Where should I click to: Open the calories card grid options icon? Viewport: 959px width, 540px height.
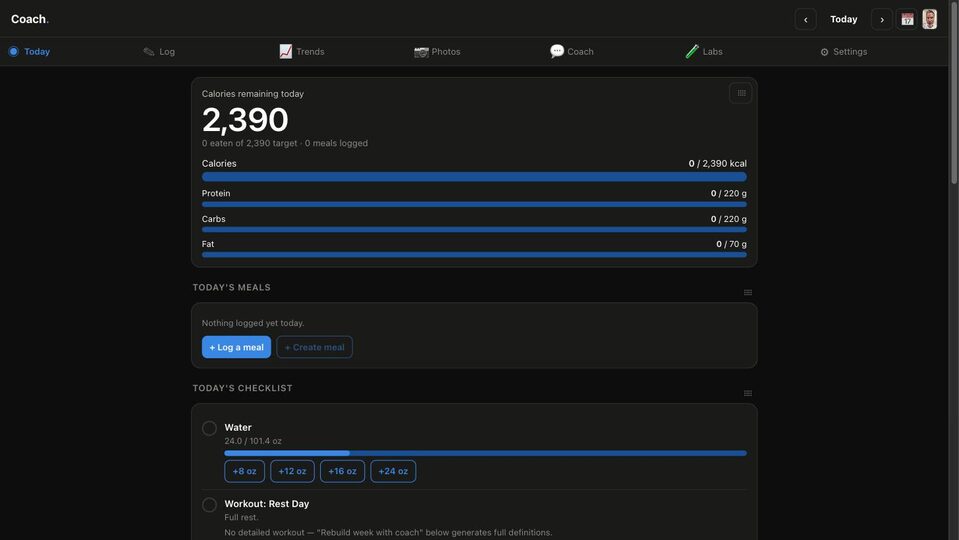pyautogui.click(x=741, y=93)
